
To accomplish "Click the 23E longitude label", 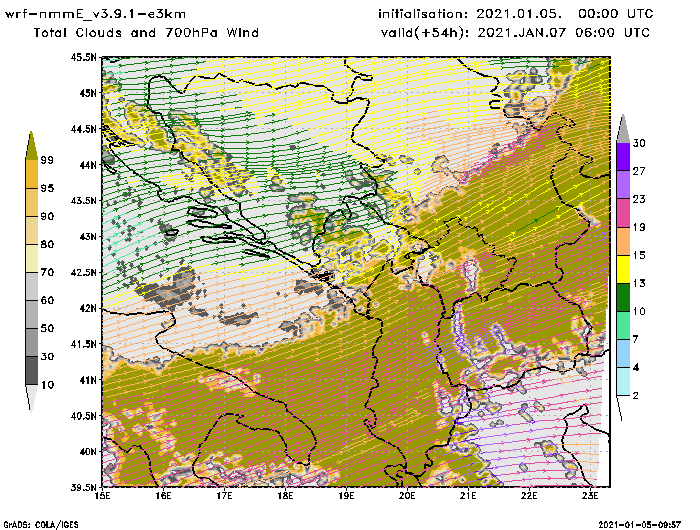I will tap(590, 496).
